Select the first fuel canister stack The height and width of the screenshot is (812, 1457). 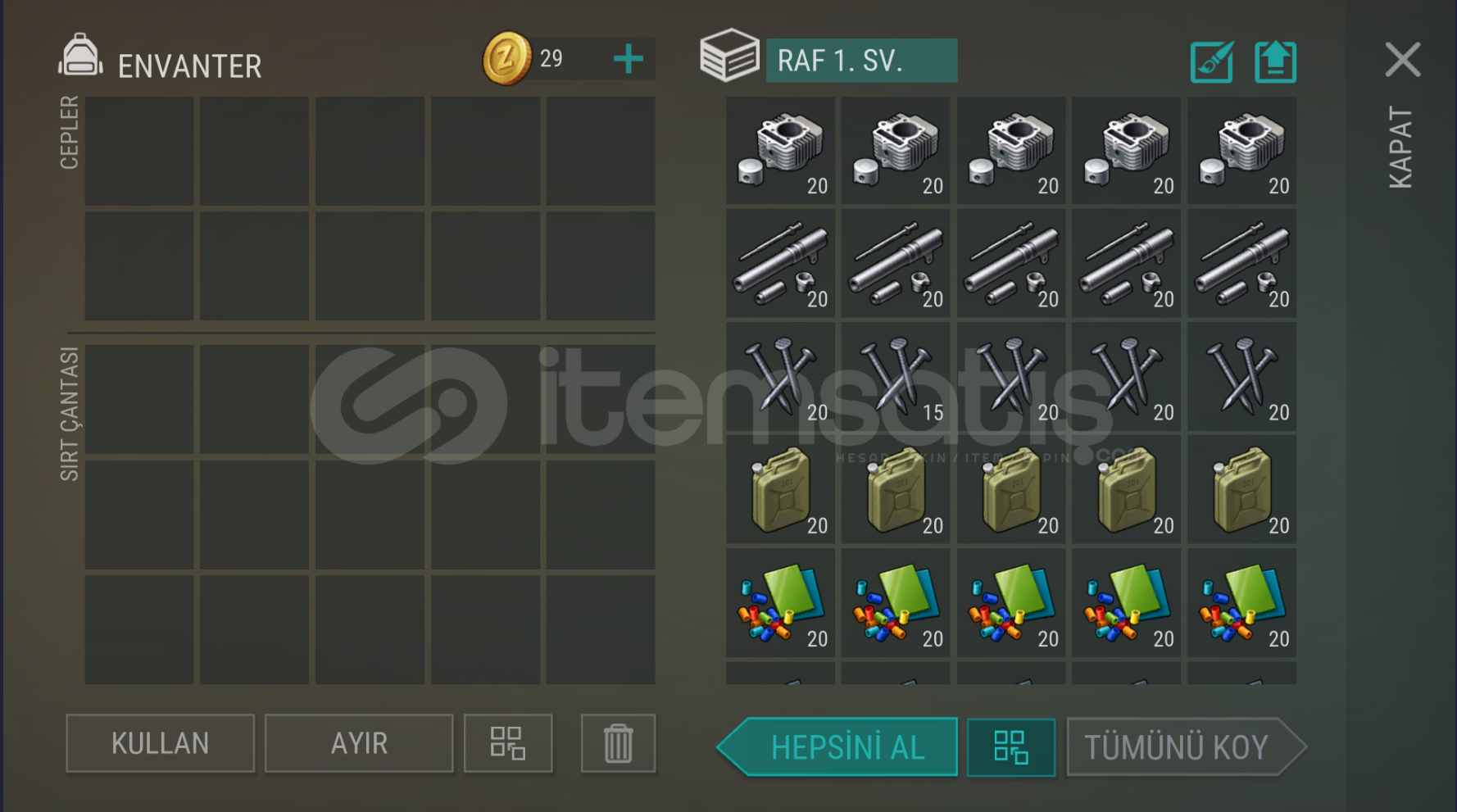(780, 490)
